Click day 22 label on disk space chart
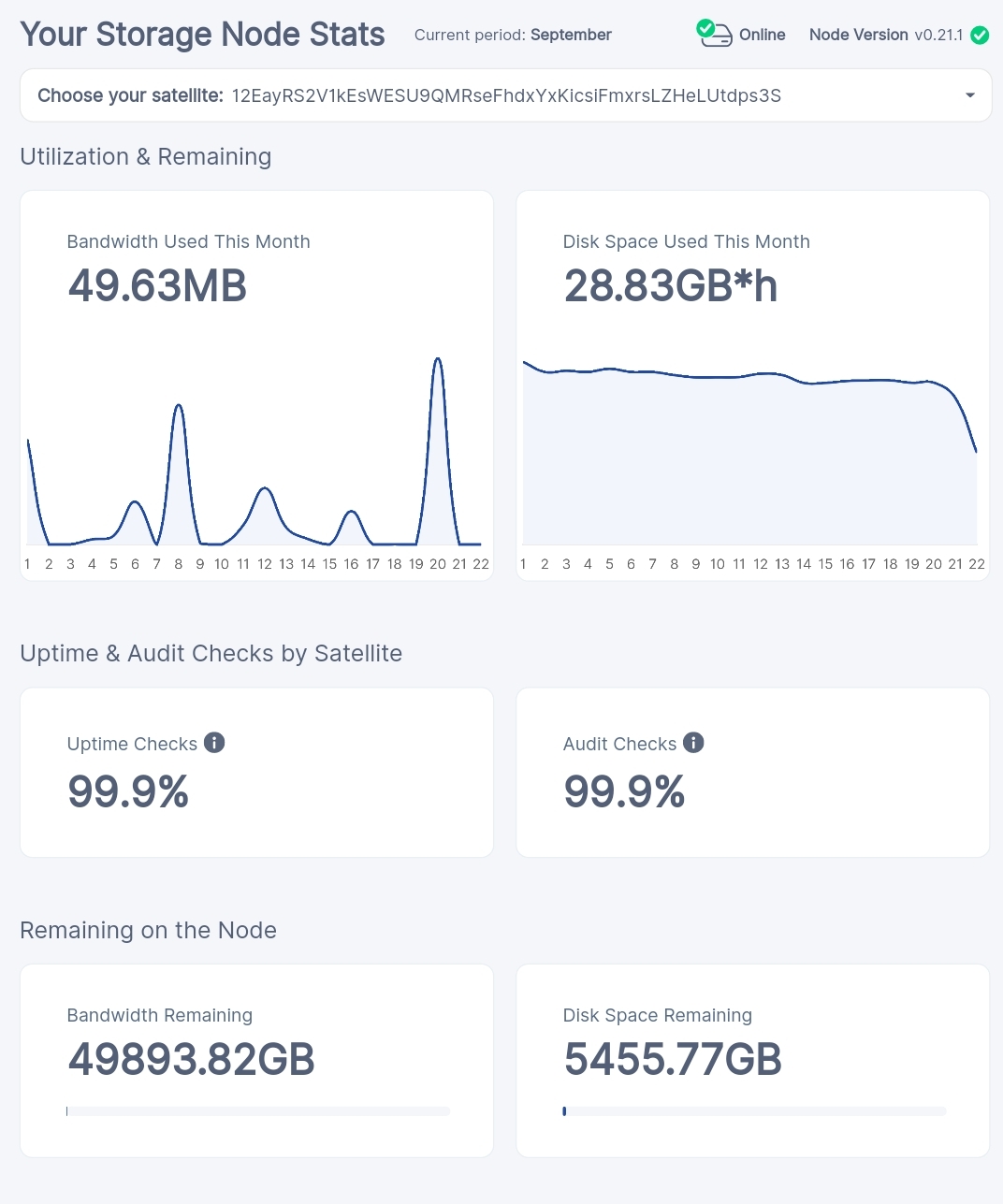This screenshot has width=1003, height=1204. pyautogui.click(x=977, y=564)
